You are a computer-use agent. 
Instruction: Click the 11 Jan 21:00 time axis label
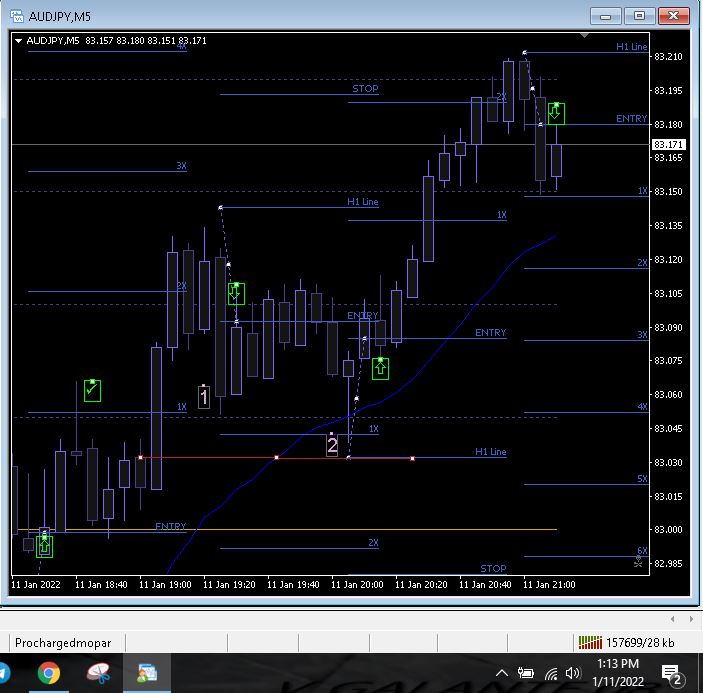[x=549, y=585]
